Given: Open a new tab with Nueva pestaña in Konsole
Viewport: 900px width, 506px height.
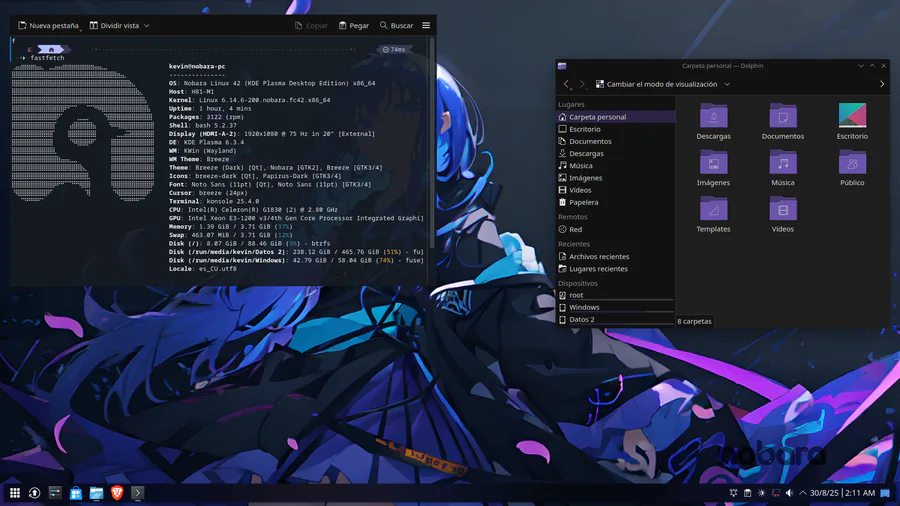Looking at the screenshot, I should (48, 25).
